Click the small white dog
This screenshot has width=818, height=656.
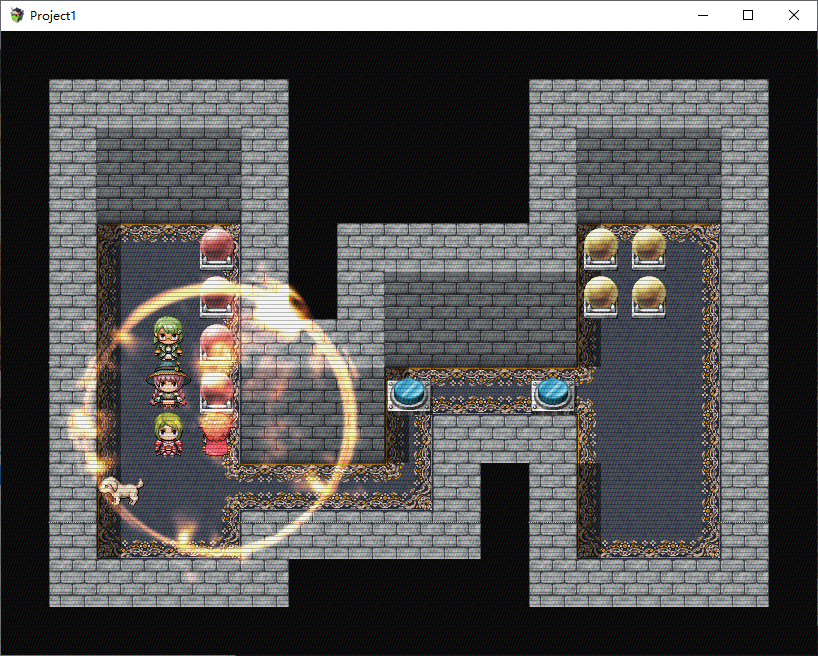[122, 491]
